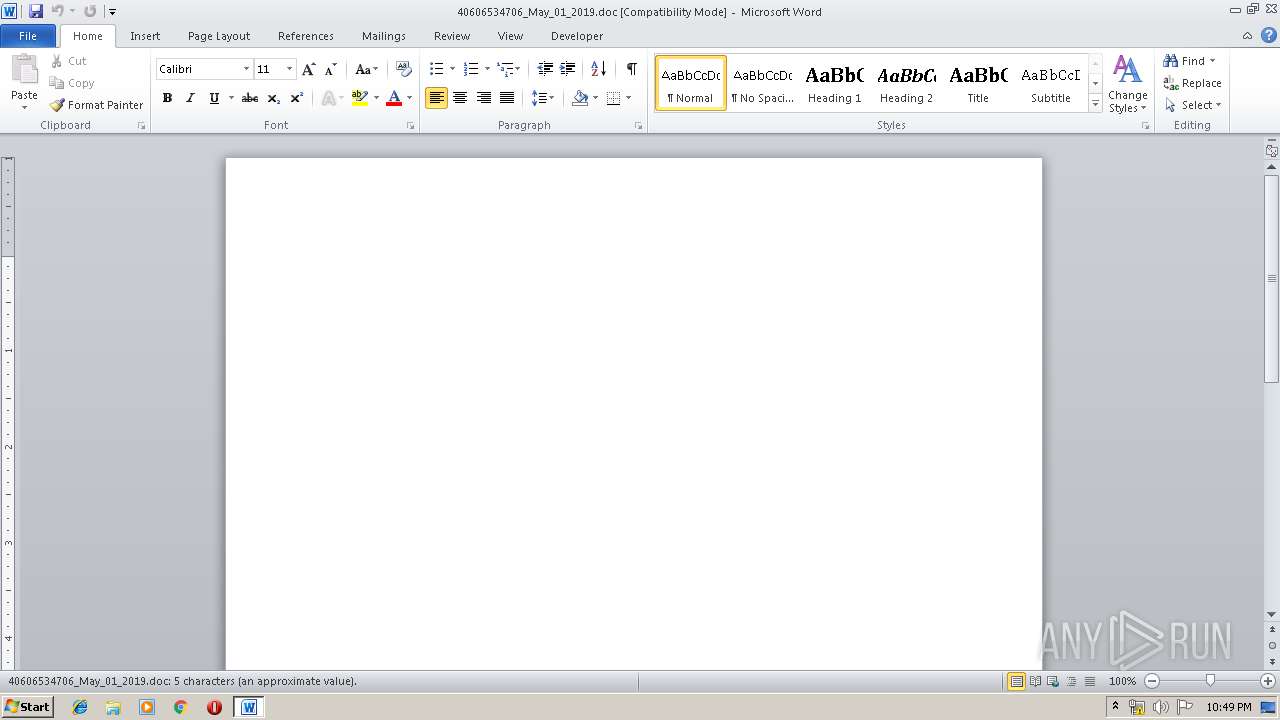The width and height of the screenshot is (1280, 720).
Task: Toggle Strikethrough formatting
Action: click(250, 98)
